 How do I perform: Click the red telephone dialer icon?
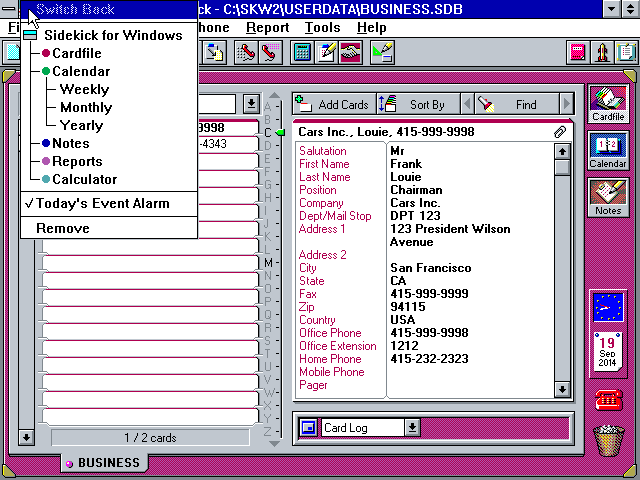pyautogui.click(x=609, y=400)
